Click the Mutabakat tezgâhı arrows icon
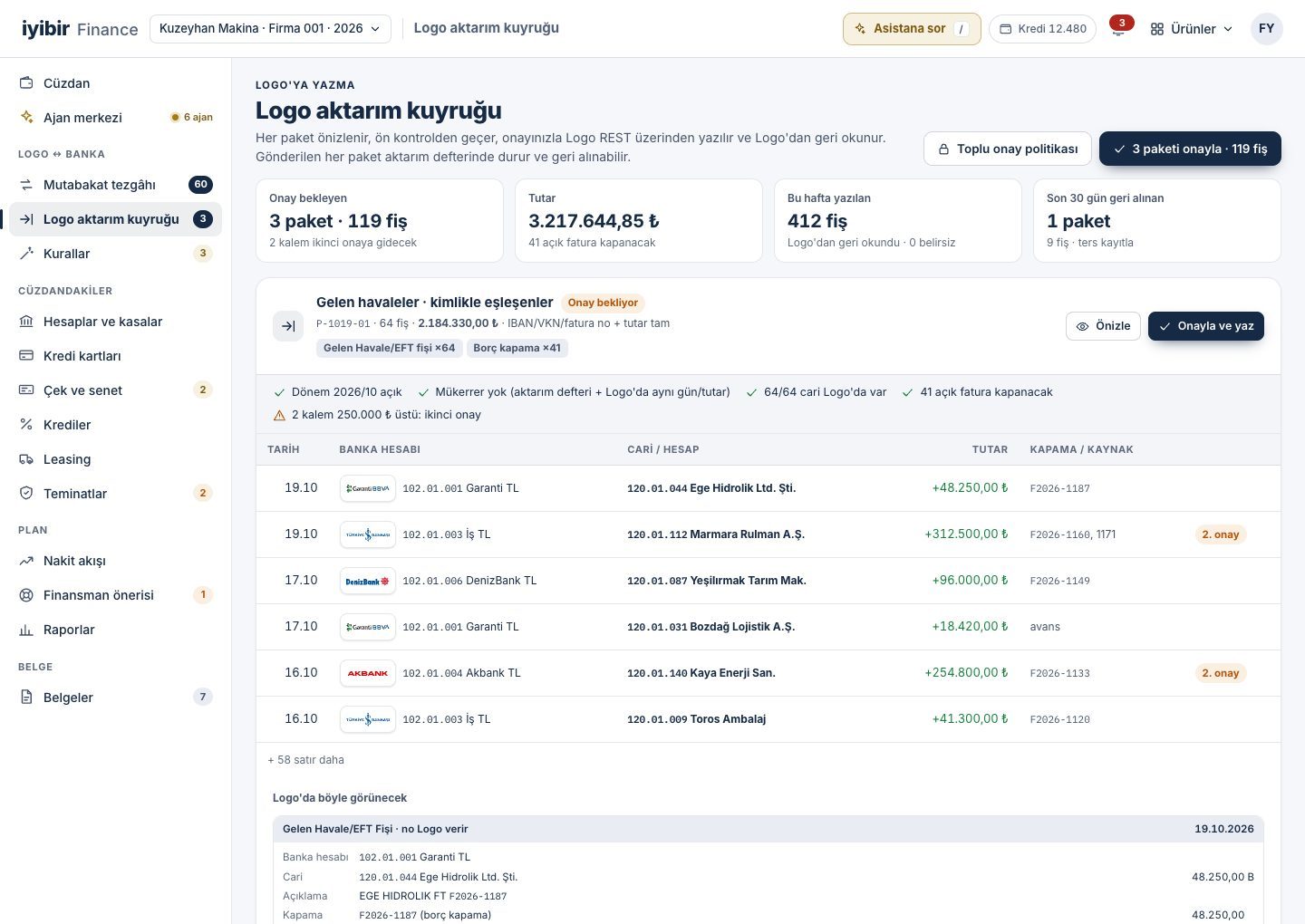This screenshot has height=924, width=1305. click(26, 184)
